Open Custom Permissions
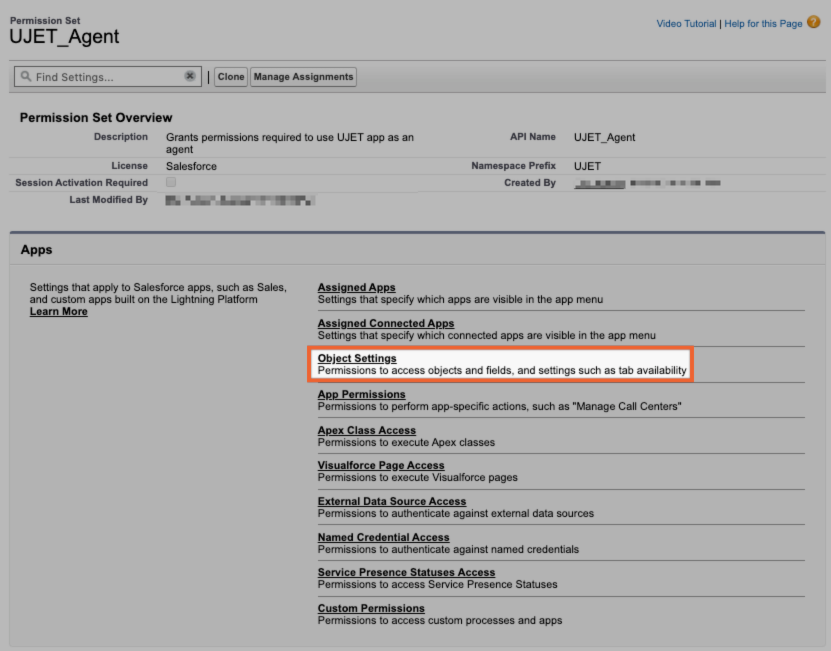 point(372,608)
